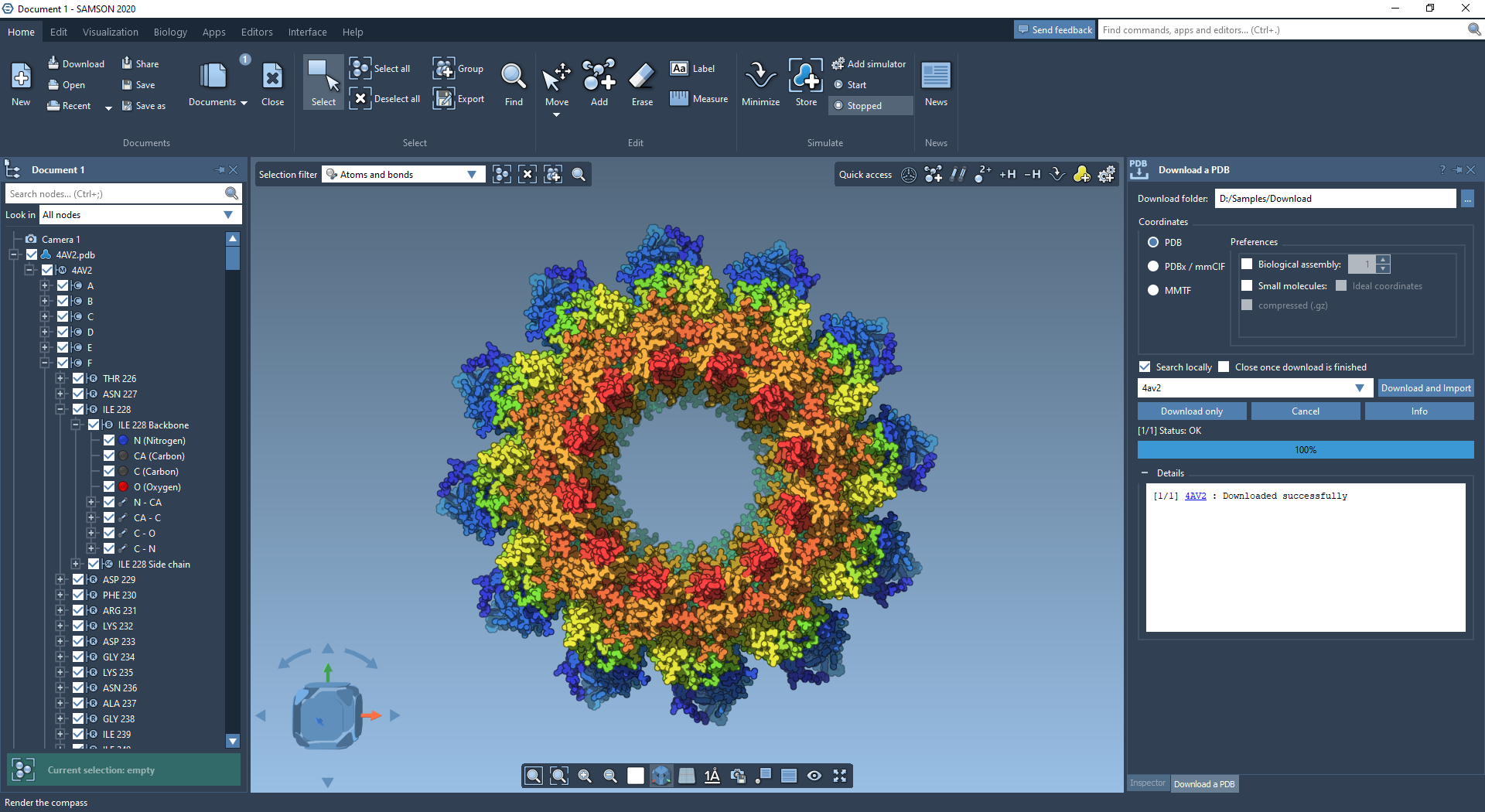Click the fullscreen icon in viewport toolbar
The image size is (1485, 812).
(840, 776)
